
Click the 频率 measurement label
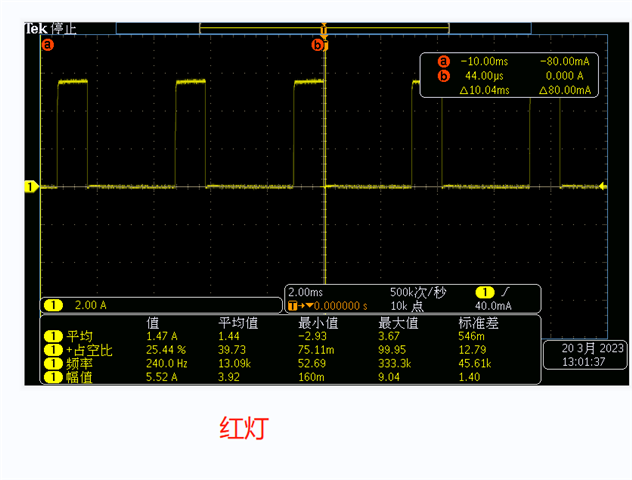[80, 364]
